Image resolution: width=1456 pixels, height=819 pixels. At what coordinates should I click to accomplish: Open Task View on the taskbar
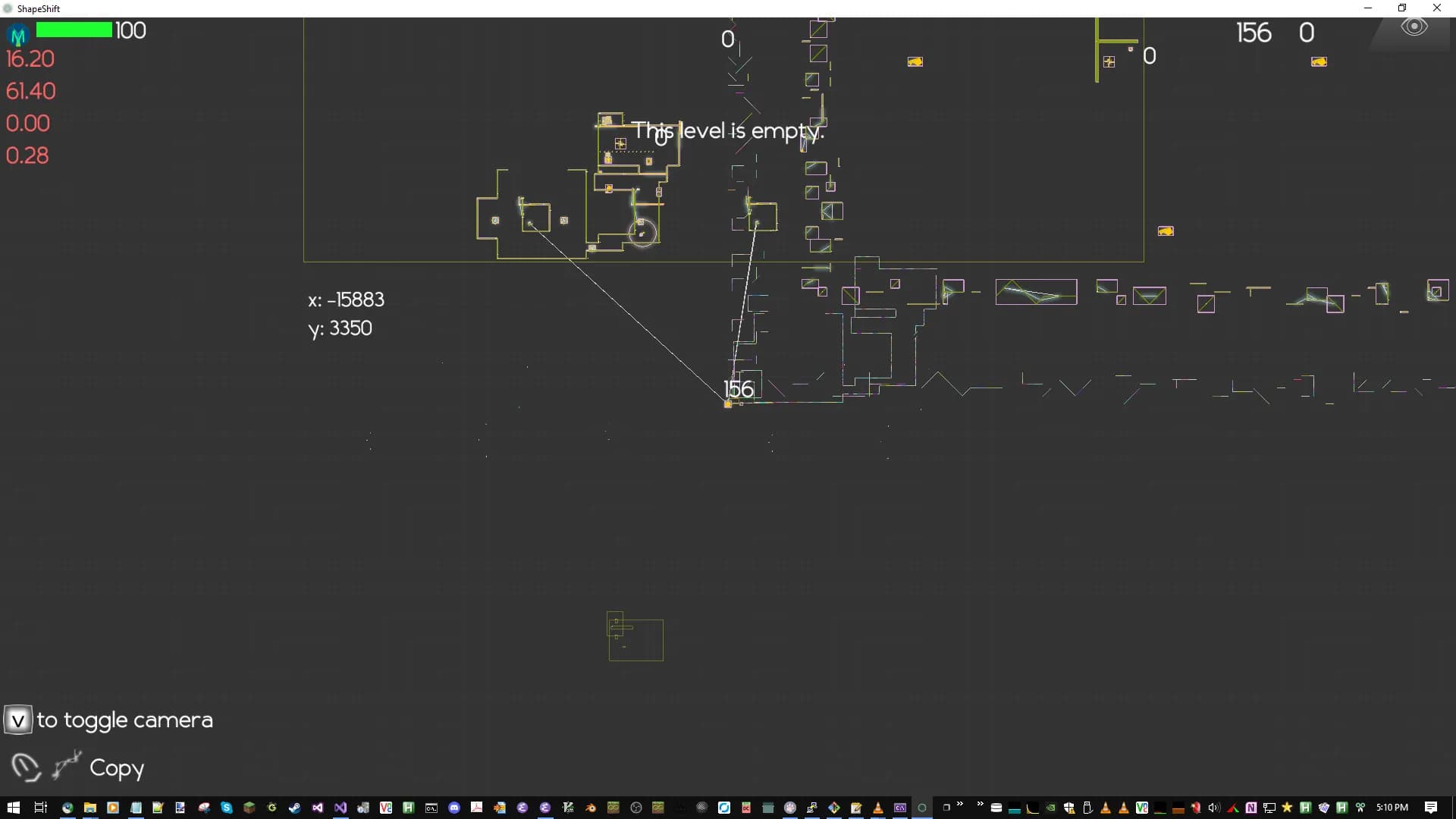click(x=40, y=808)
